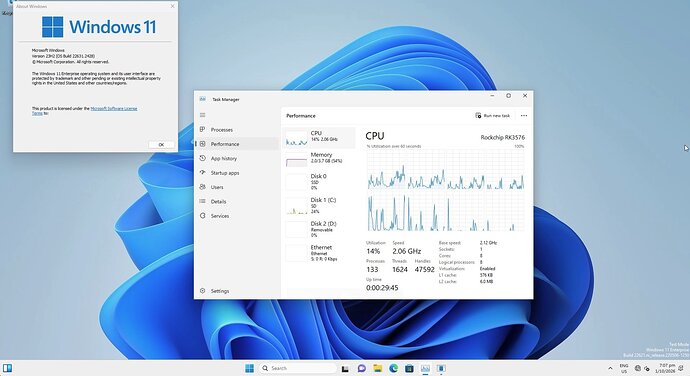Viewport: 690px width, 376px height.
Task: Close the About Windows dialog
Action: click(x=172, y=6)
